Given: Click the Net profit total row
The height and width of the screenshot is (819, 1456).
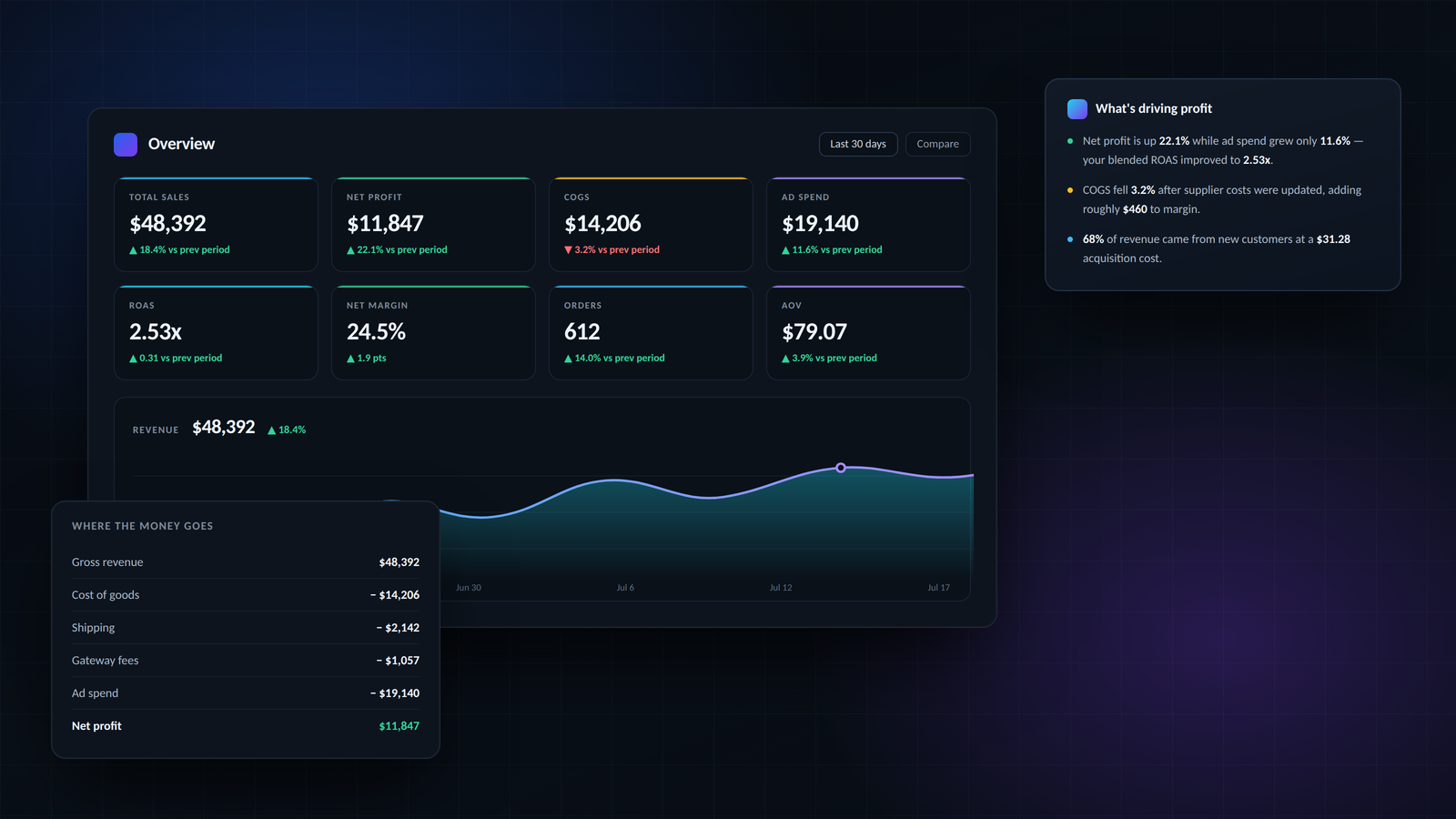Looking at the screenshot, I should point(246,726).
